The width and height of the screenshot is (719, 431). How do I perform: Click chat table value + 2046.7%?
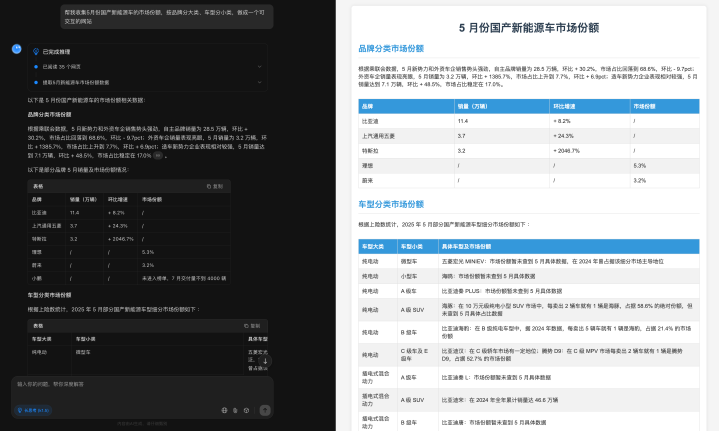121,239
